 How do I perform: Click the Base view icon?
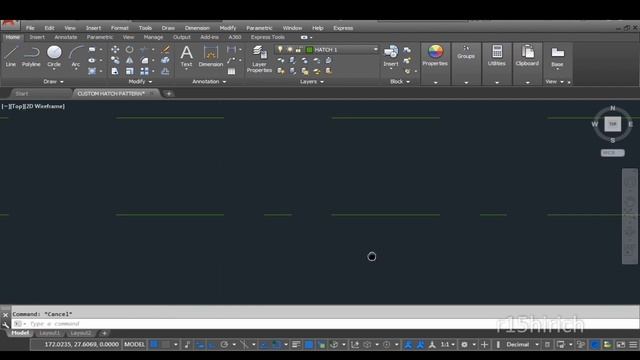557,56
